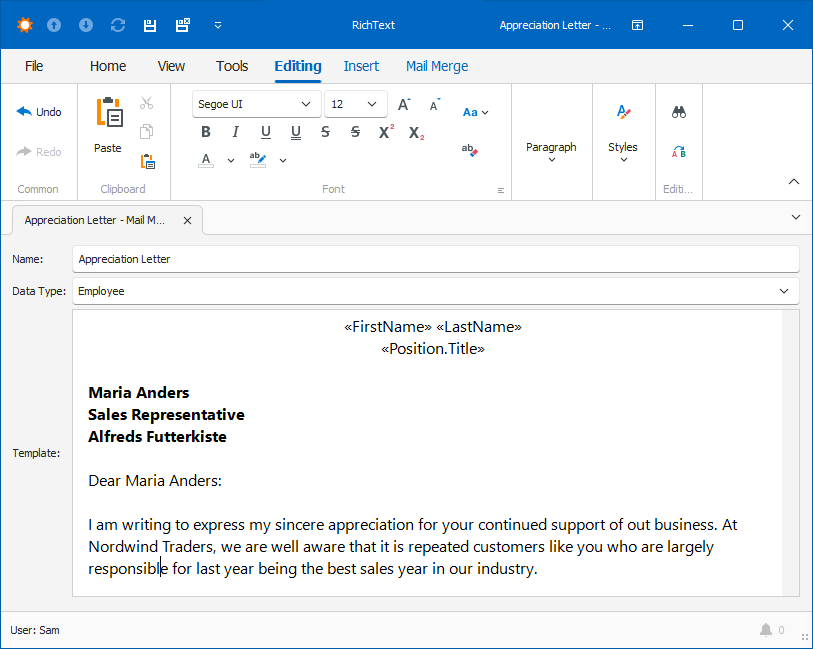Apply superscript formatting

(x=385, y=131)
